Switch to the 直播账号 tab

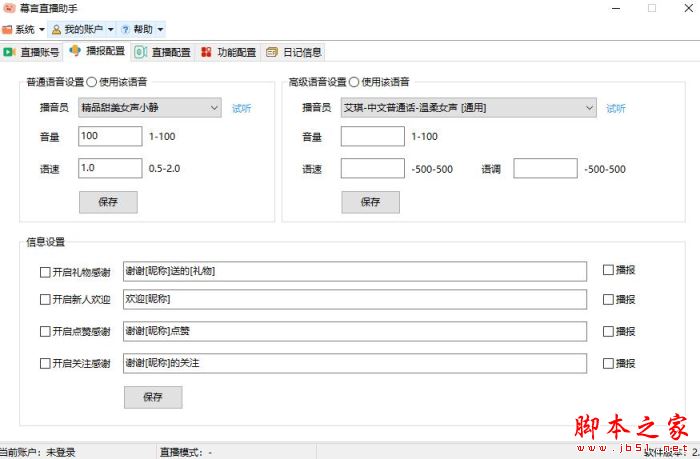tap(32, 52)
